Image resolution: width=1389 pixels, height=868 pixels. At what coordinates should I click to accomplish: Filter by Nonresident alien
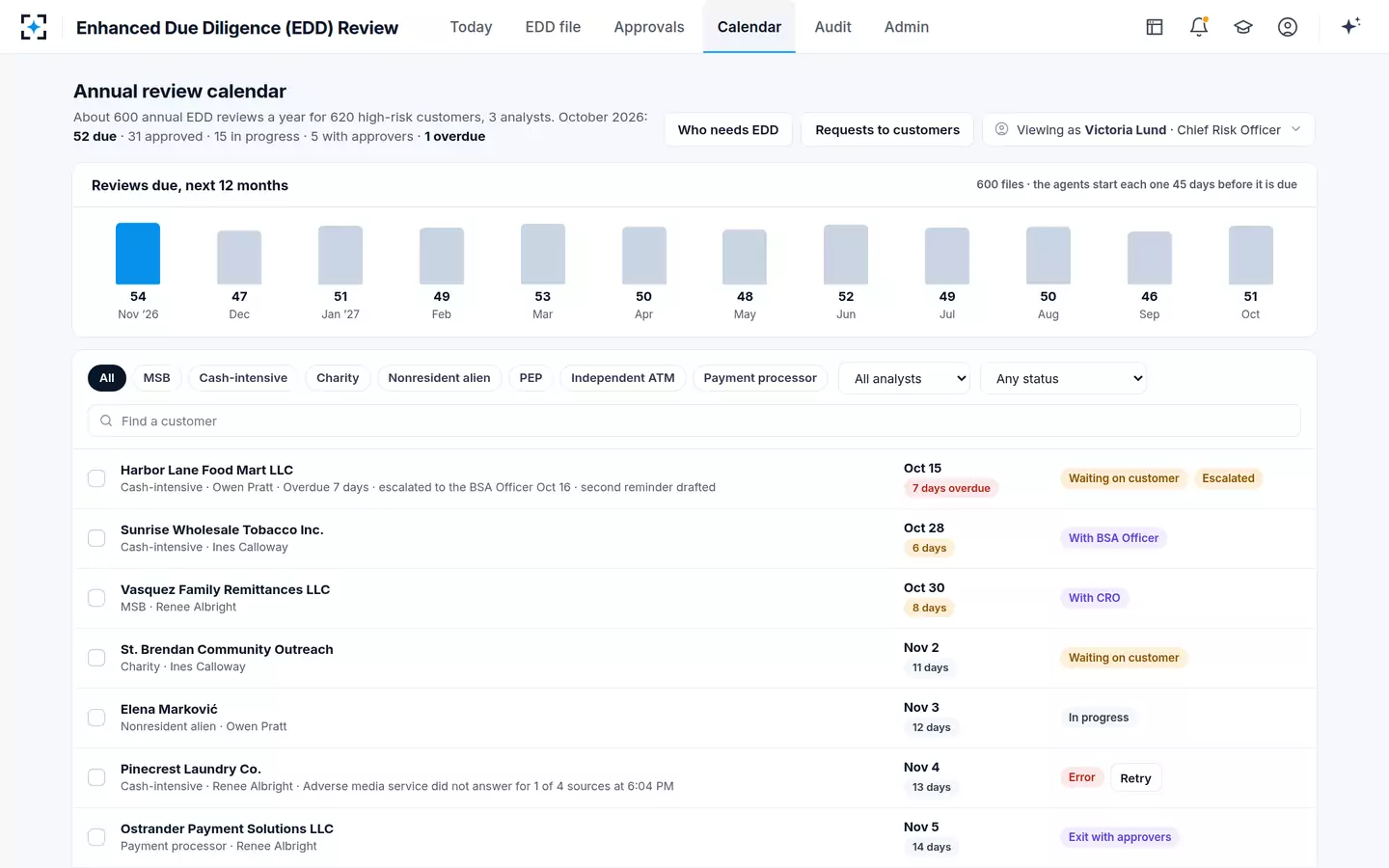tap(439, 378)
